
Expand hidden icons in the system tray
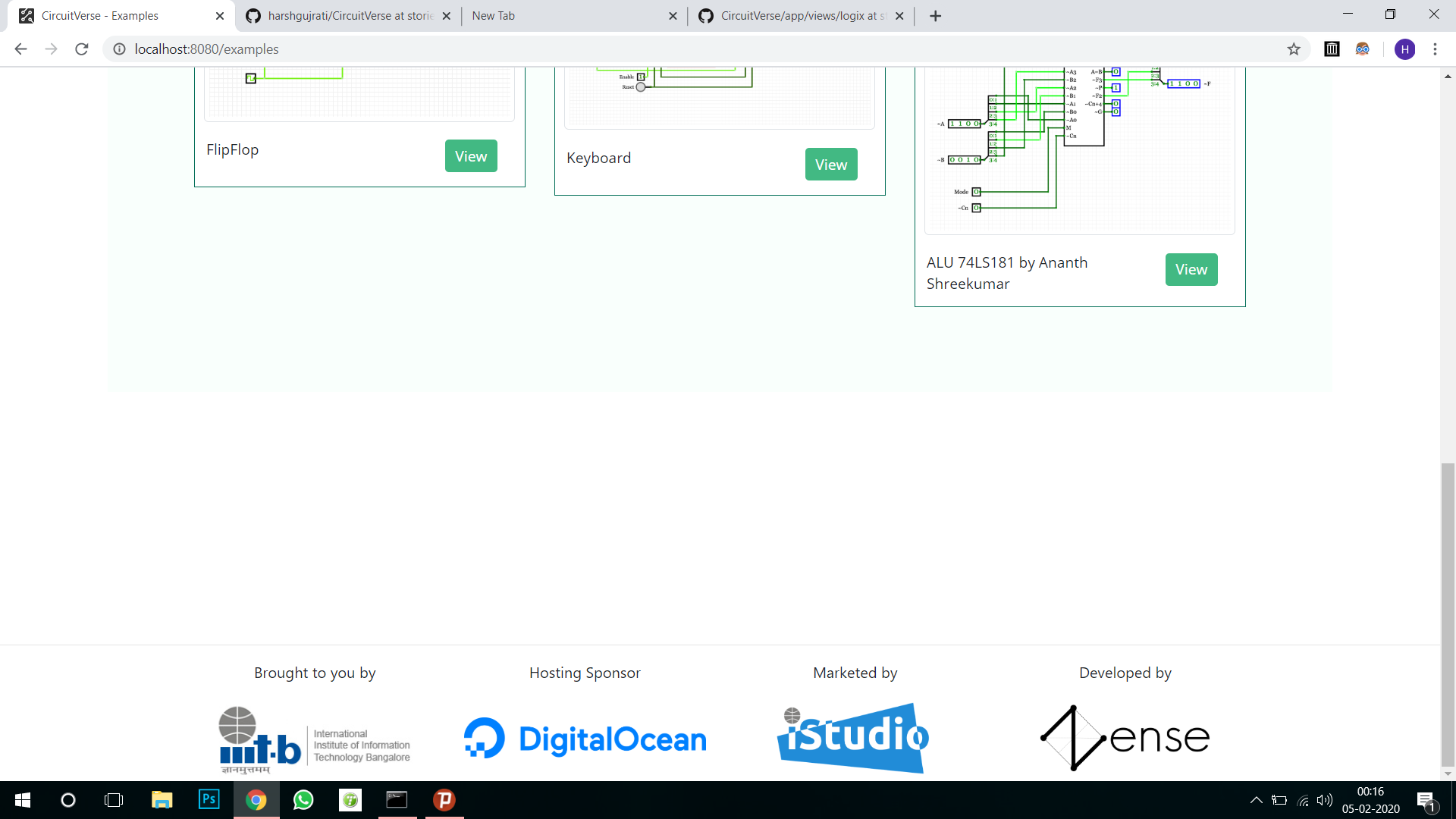point(1257,800)
